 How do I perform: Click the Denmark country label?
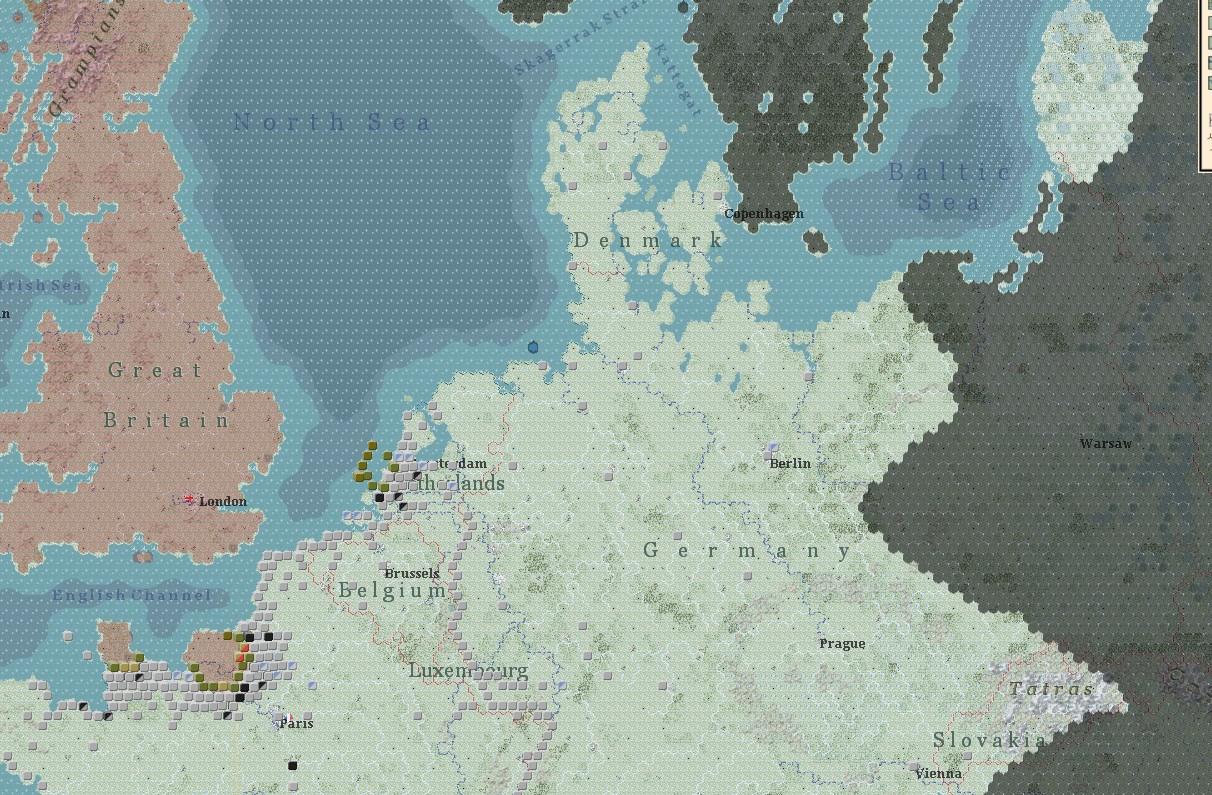coord(648,240)
